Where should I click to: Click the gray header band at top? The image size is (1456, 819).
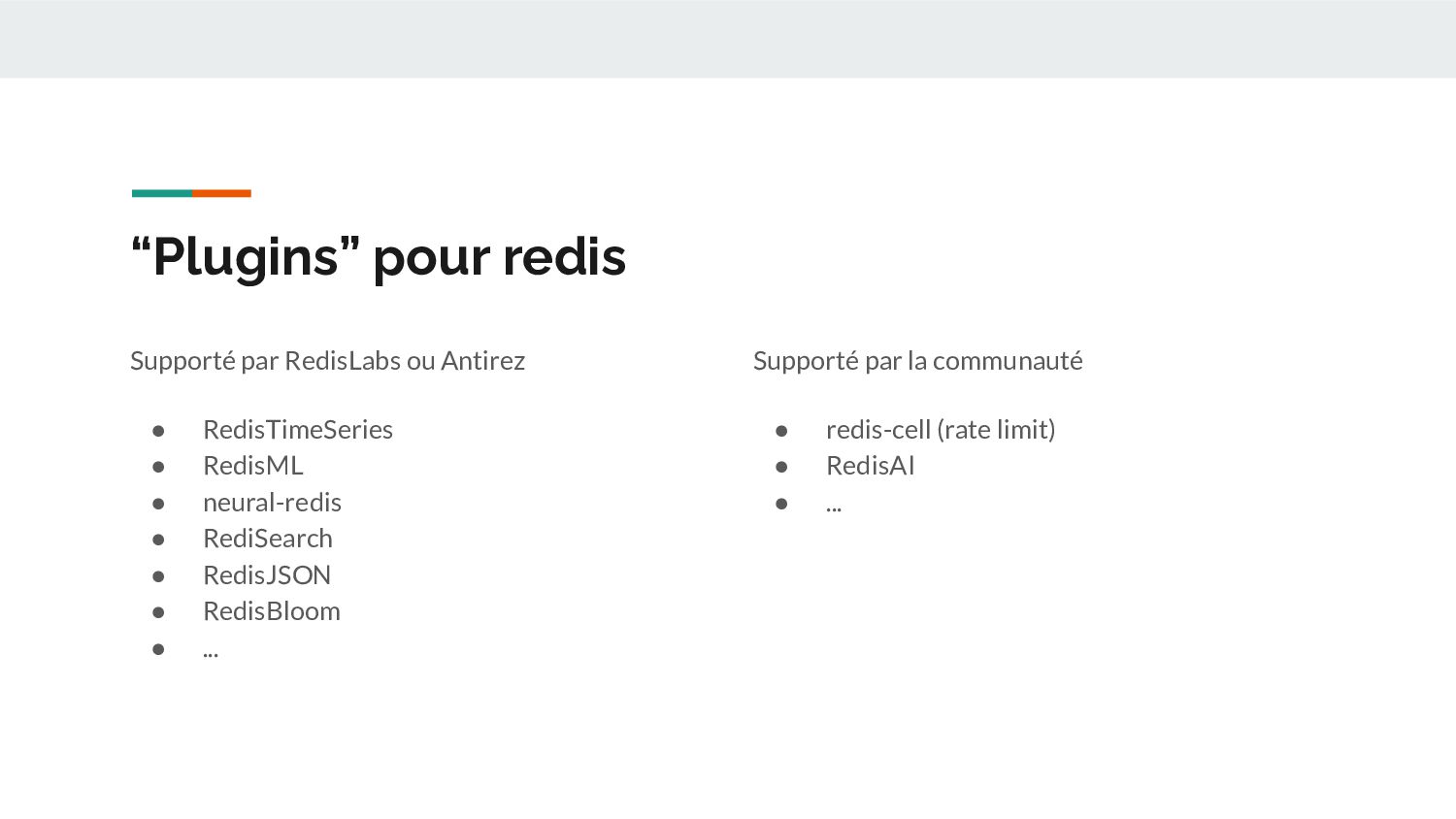[x=728, y=39]
